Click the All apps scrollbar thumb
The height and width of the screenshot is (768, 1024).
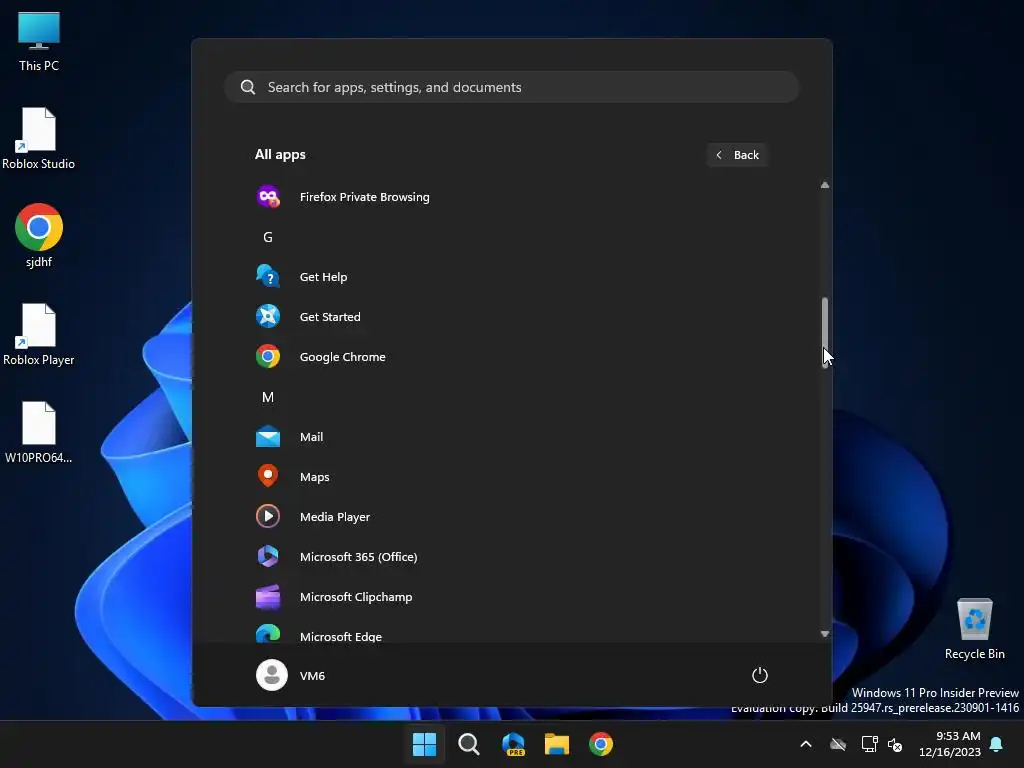825,332
